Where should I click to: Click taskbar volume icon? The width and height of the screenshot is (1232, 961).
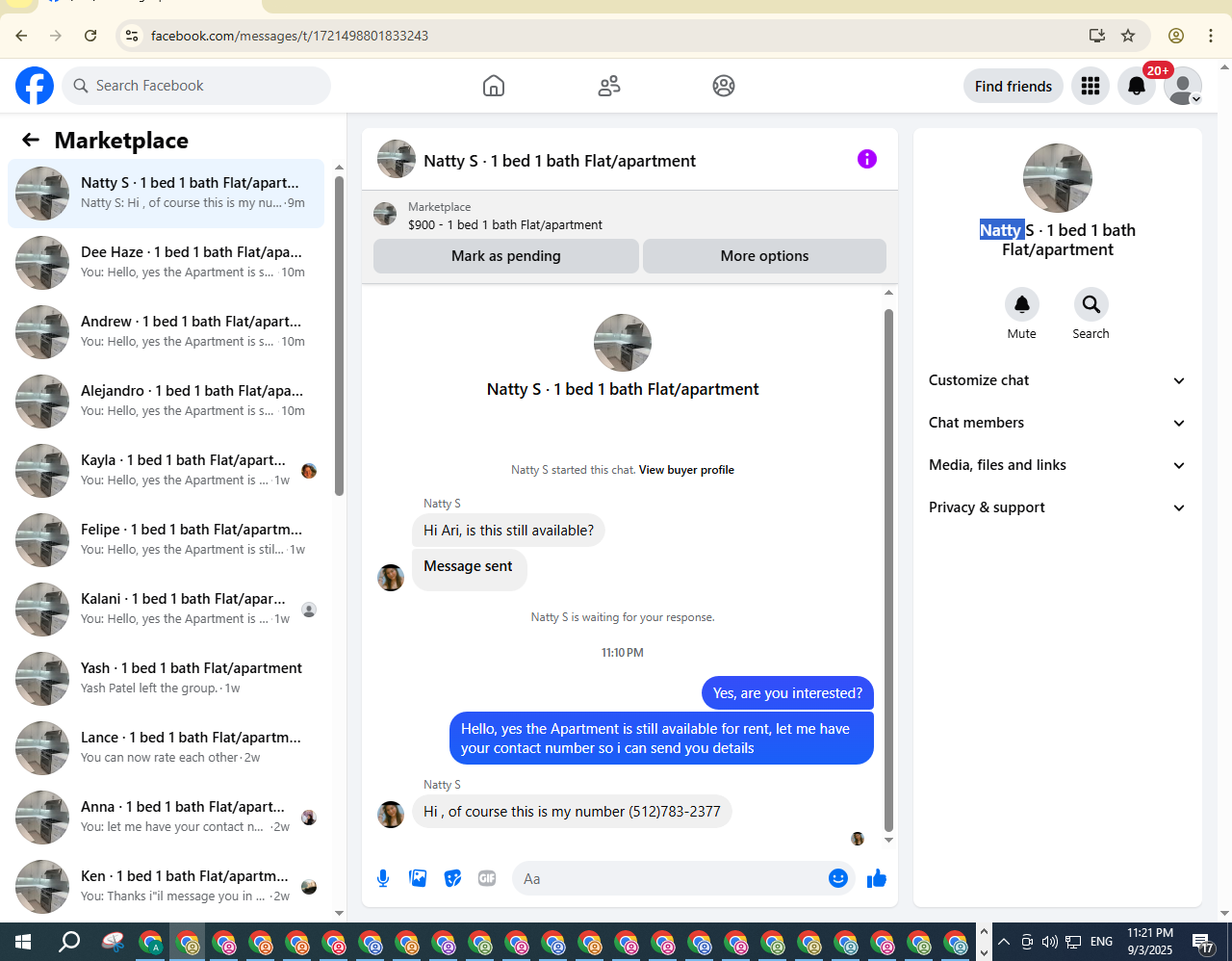coord(1049,942)
